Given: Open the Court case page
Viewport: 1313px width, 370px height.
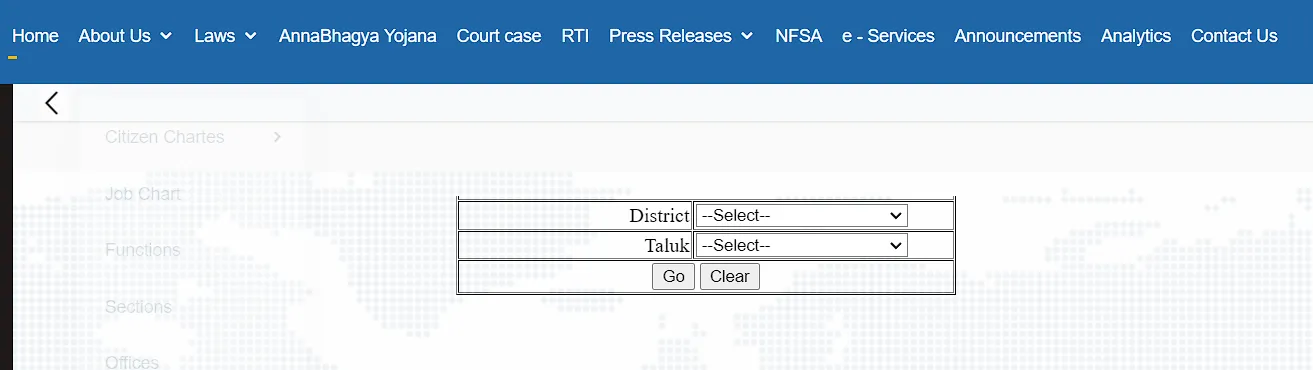Looking at the screenshot, I should [x=499, y=36].
